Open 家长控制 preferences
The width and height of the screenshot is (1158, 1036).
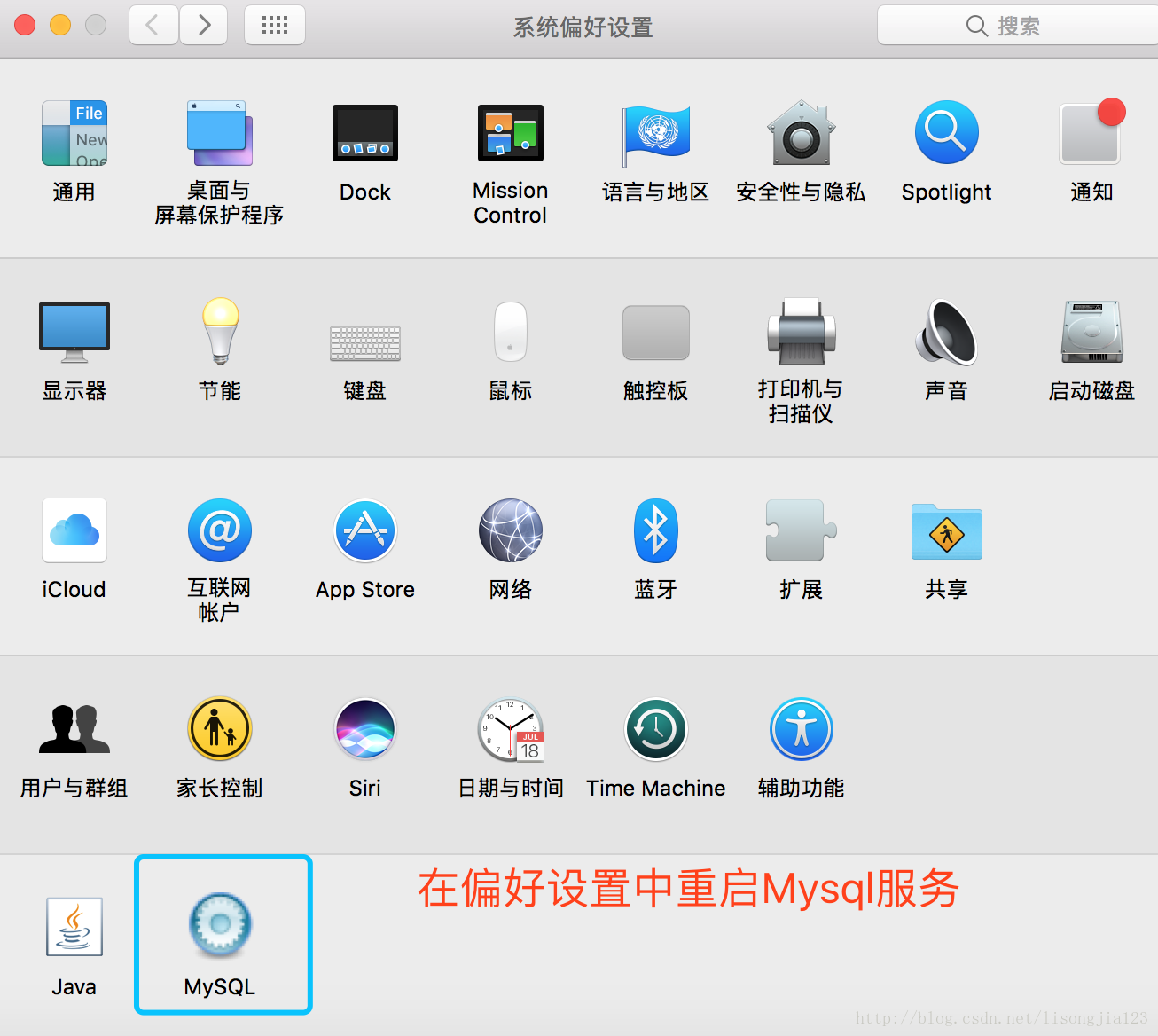pos(219,729)
